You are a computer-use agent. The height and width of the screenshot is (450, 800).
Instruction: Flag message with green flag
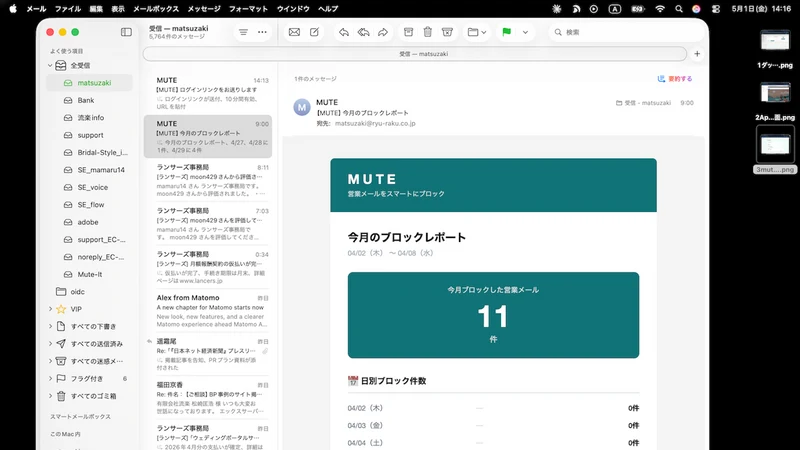click(506, 32)
